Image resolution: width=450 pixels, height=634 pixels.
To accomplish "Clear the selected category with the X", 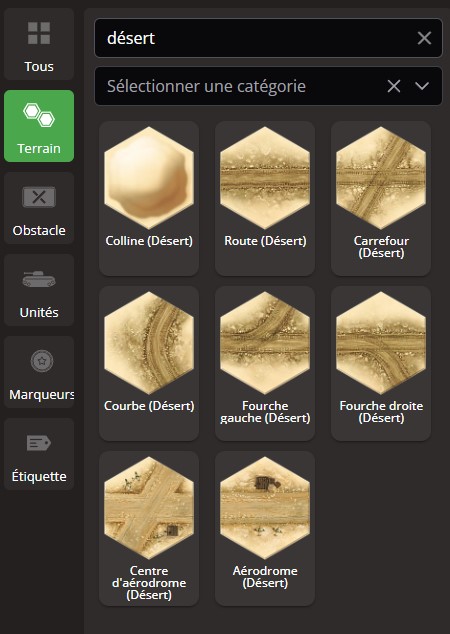I will [394, 86].
